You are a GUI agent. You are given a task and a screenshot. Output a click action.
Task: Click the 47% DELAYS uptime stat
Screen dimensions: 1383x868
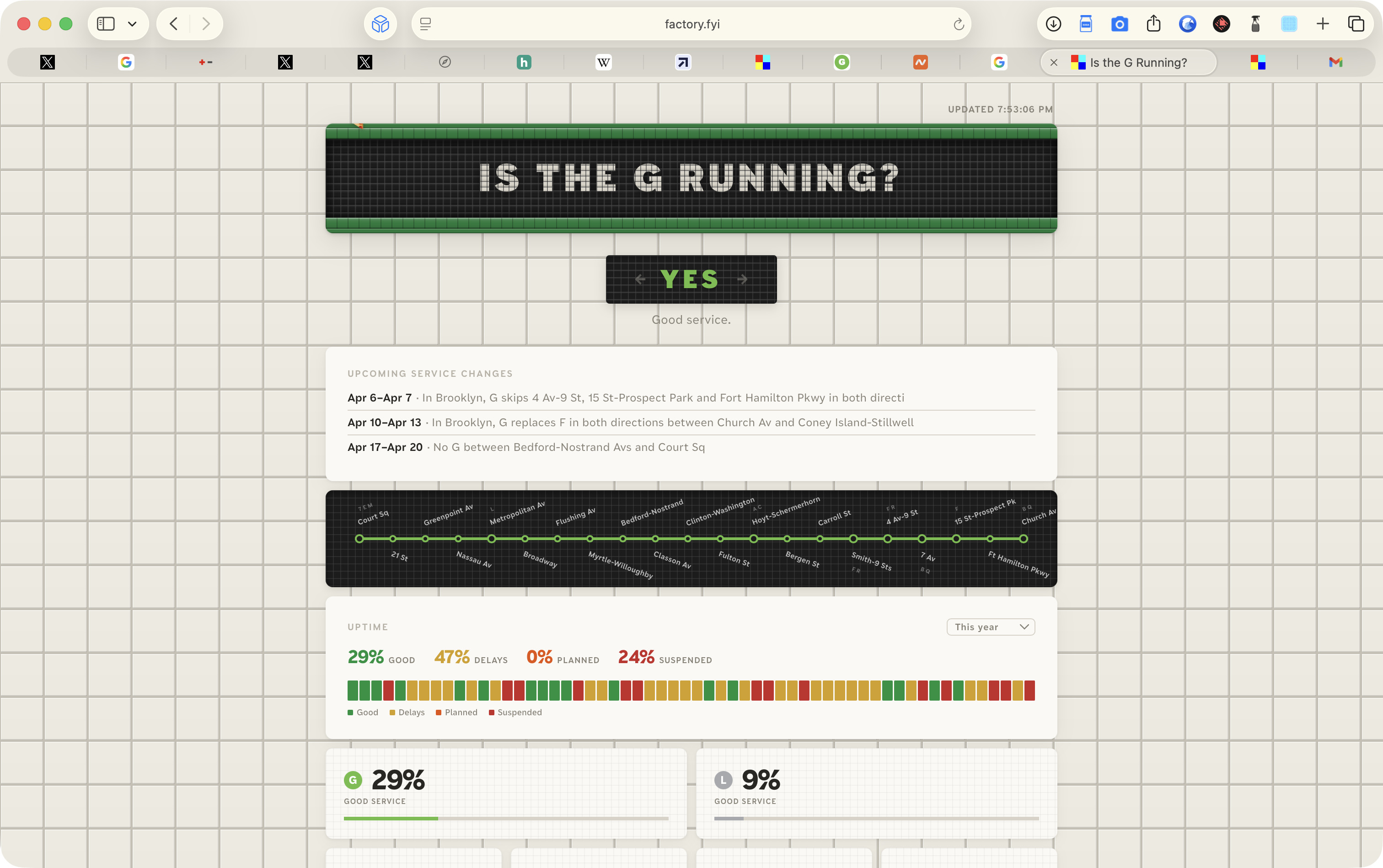click(x=471, y=657)
